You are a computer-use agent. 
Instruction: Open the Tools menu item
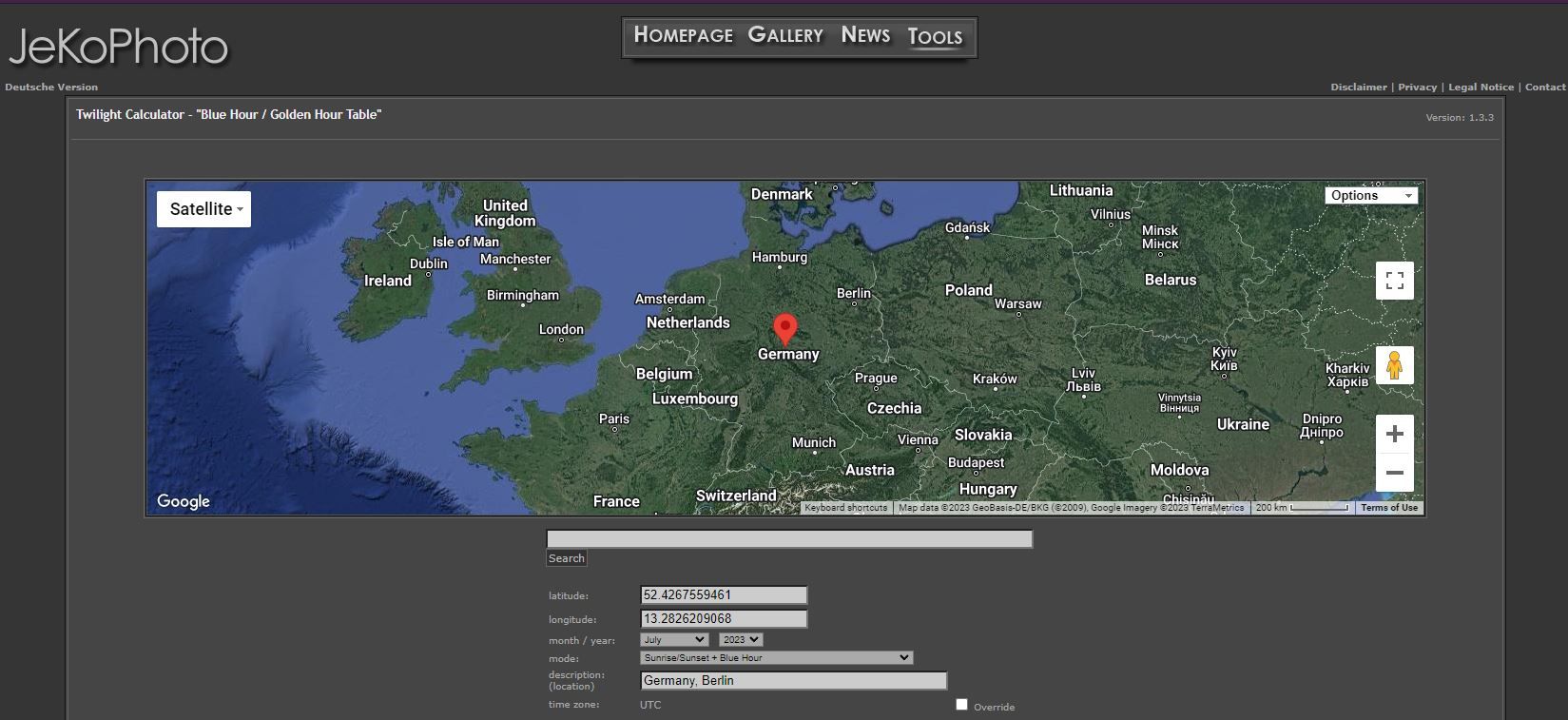point(935,37)
